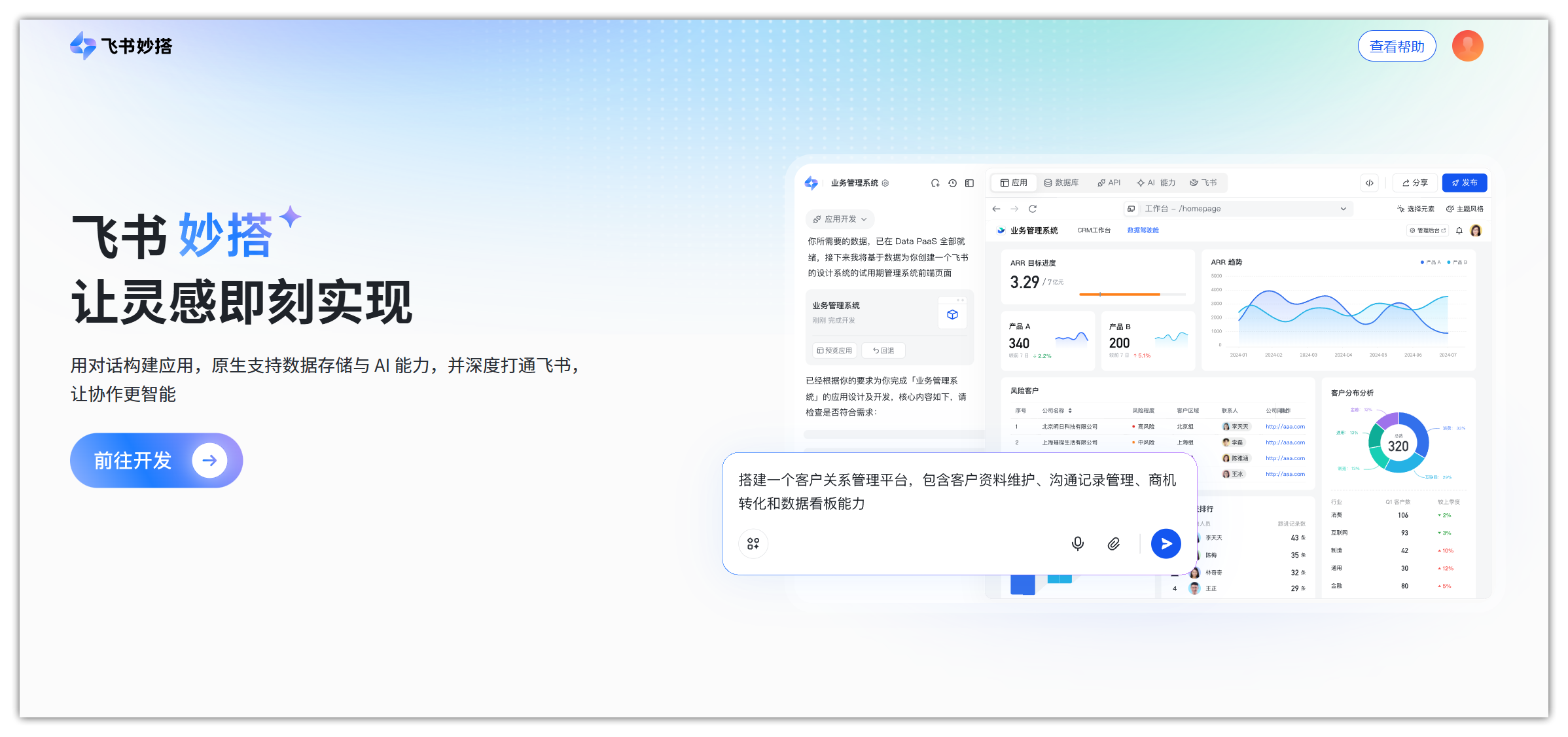Click the sort arrow on the 公司名称 column

[x=1069, y=410]
